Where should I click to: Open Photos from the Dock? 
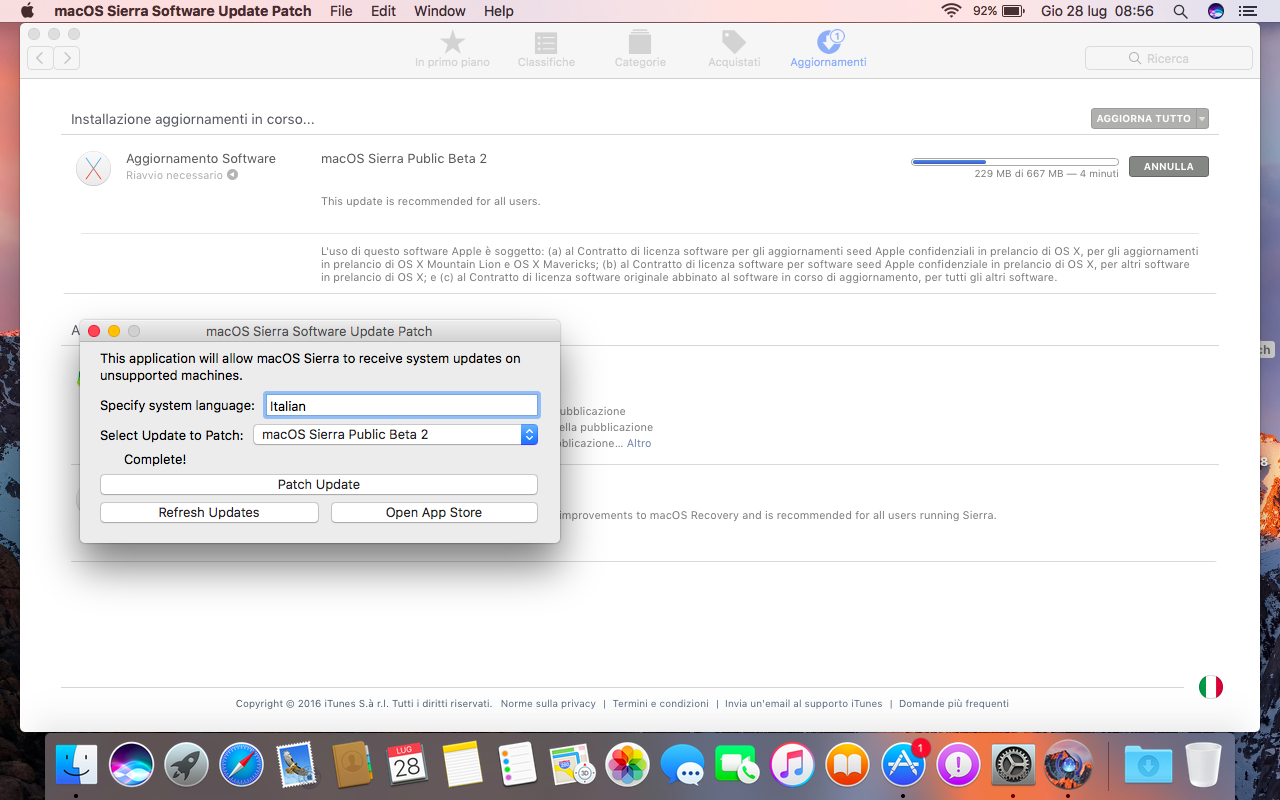628,766
